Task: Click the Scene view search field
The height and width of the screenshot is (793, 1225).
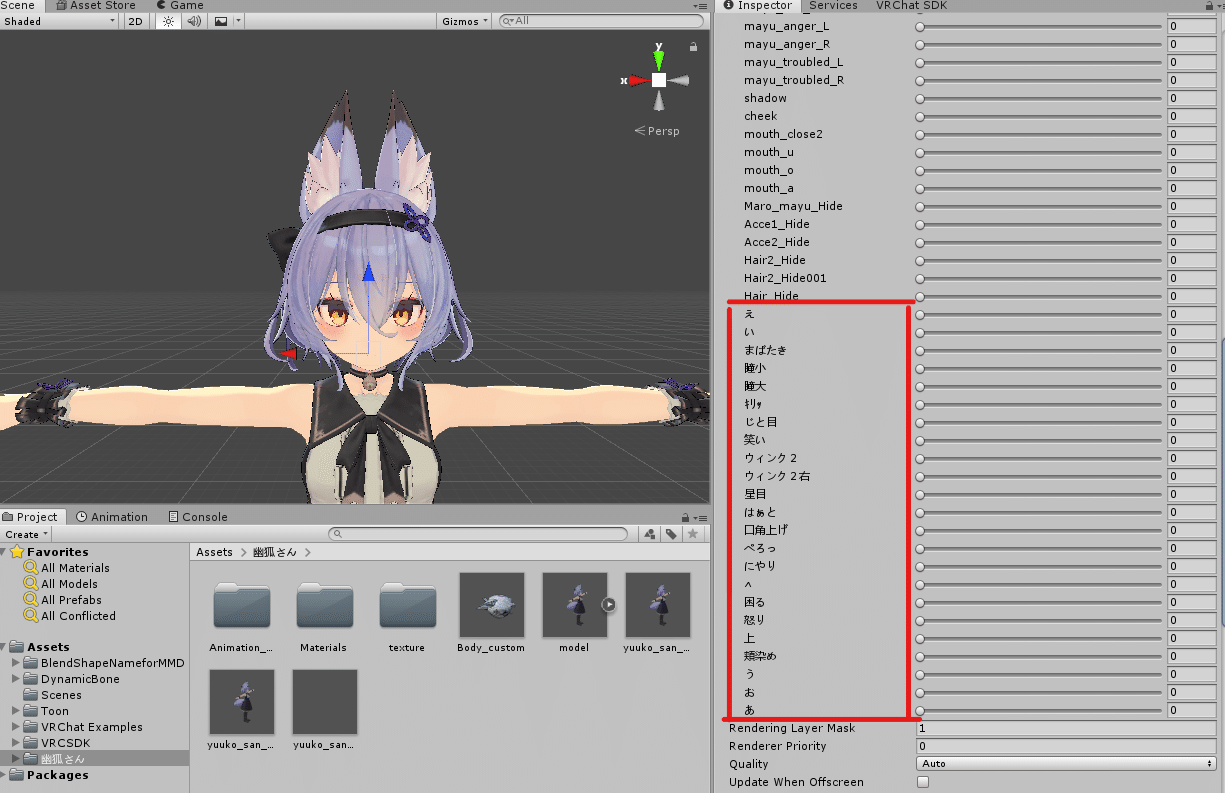Action: [x=600, y=21]
